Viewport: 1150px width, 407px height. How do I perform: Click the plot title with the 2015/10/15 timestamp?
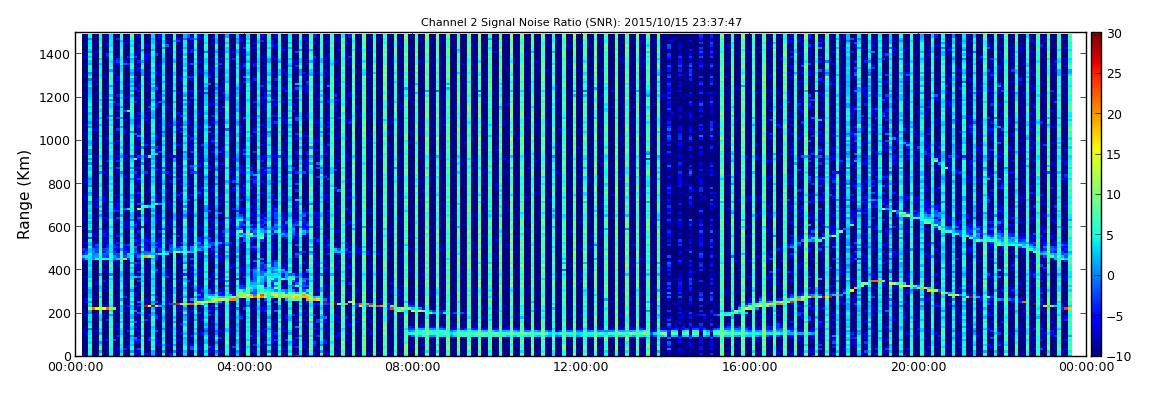coord(581,22)
